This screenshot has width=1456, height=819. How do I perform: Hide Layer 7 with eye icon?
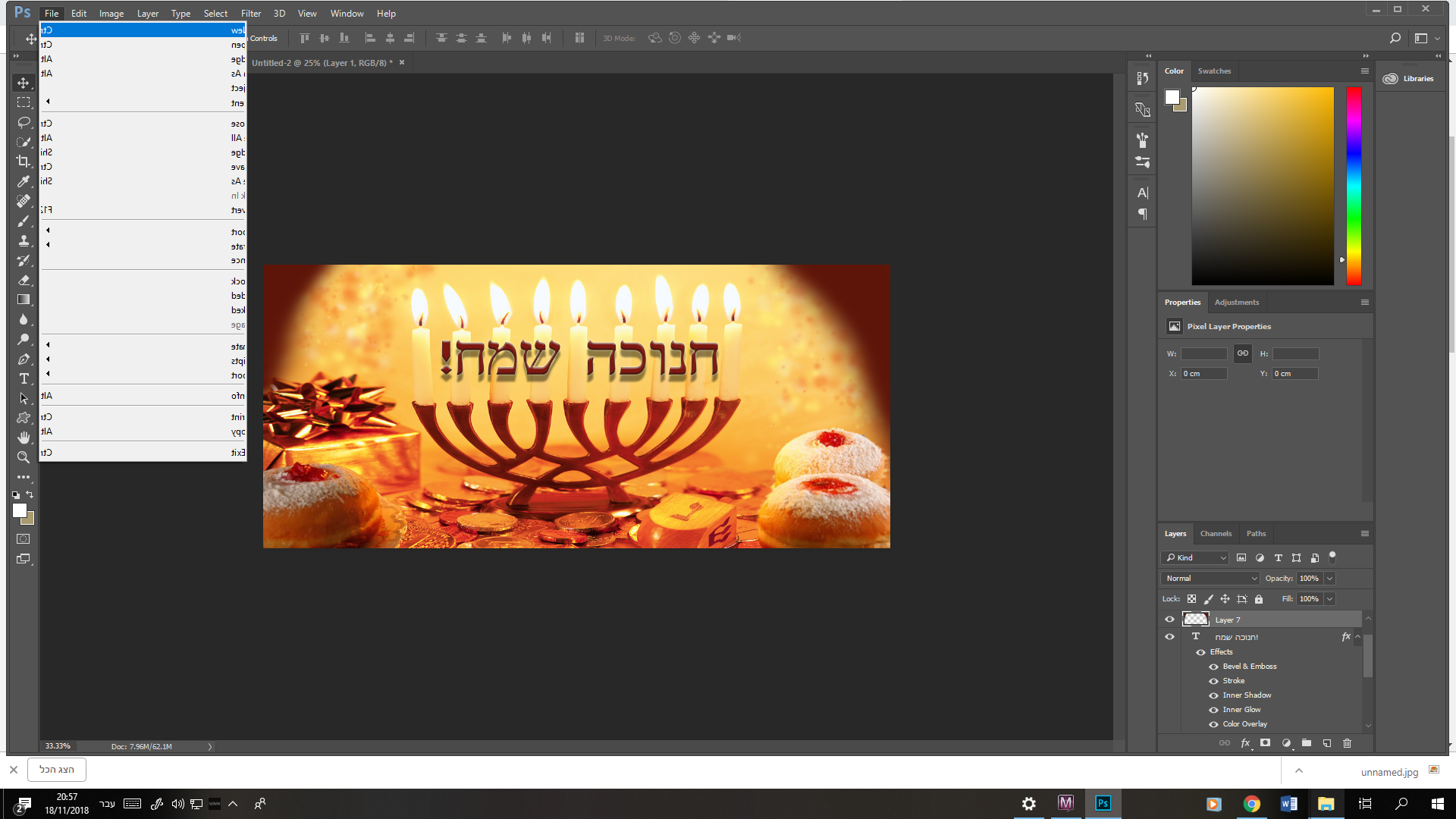(1169, 620)
